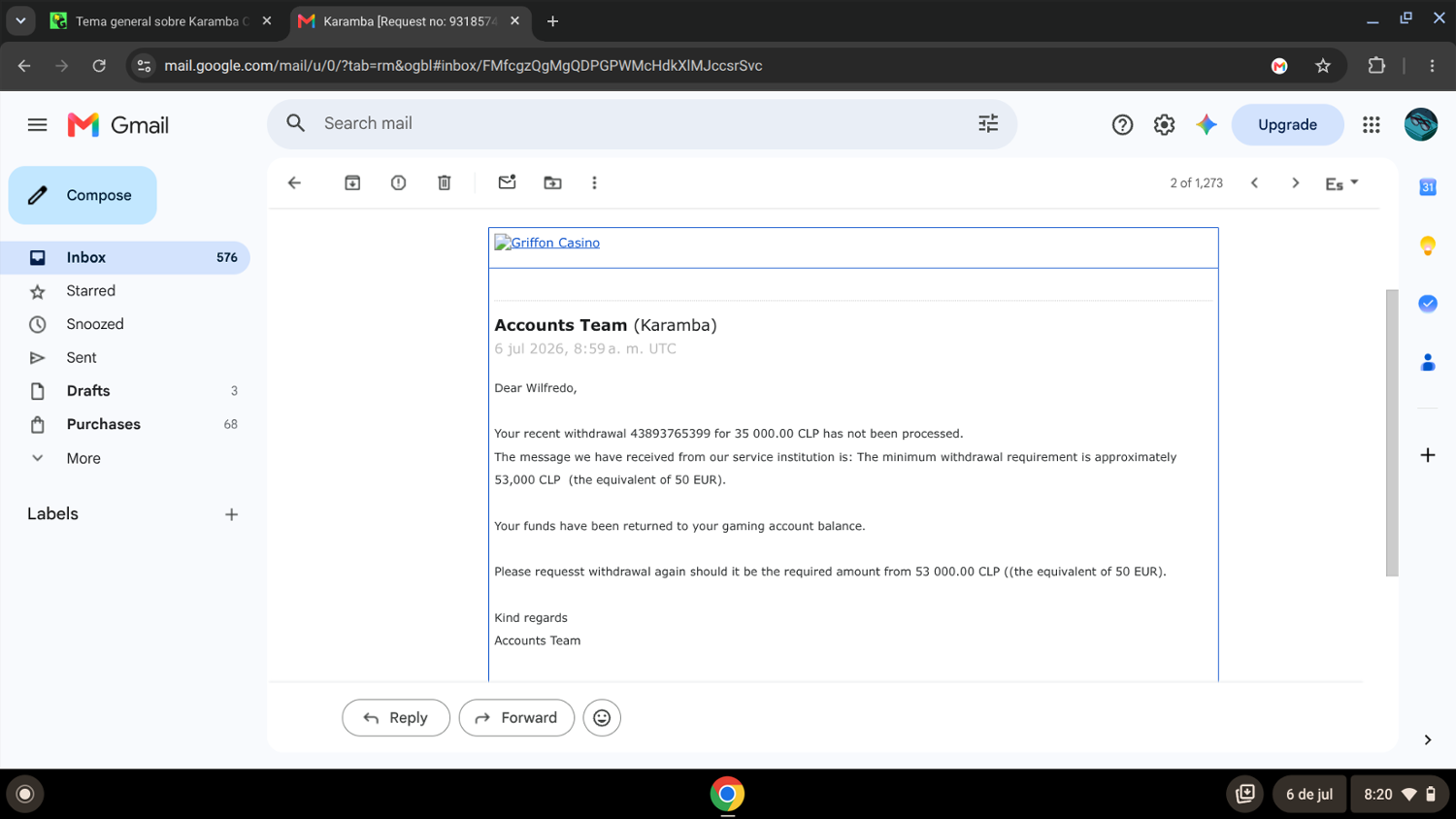Open the Gemini sparkle icon
This screenshot has width=1456, height=819.
coord(1206,124)
